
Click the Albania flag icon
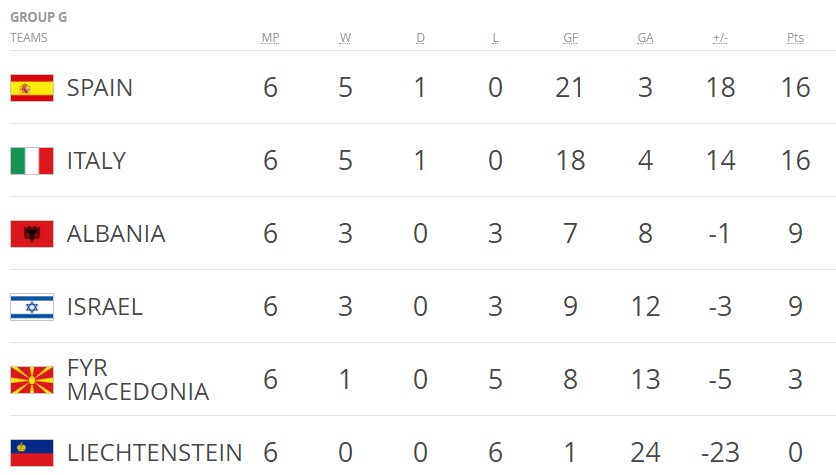click(32, 234)
